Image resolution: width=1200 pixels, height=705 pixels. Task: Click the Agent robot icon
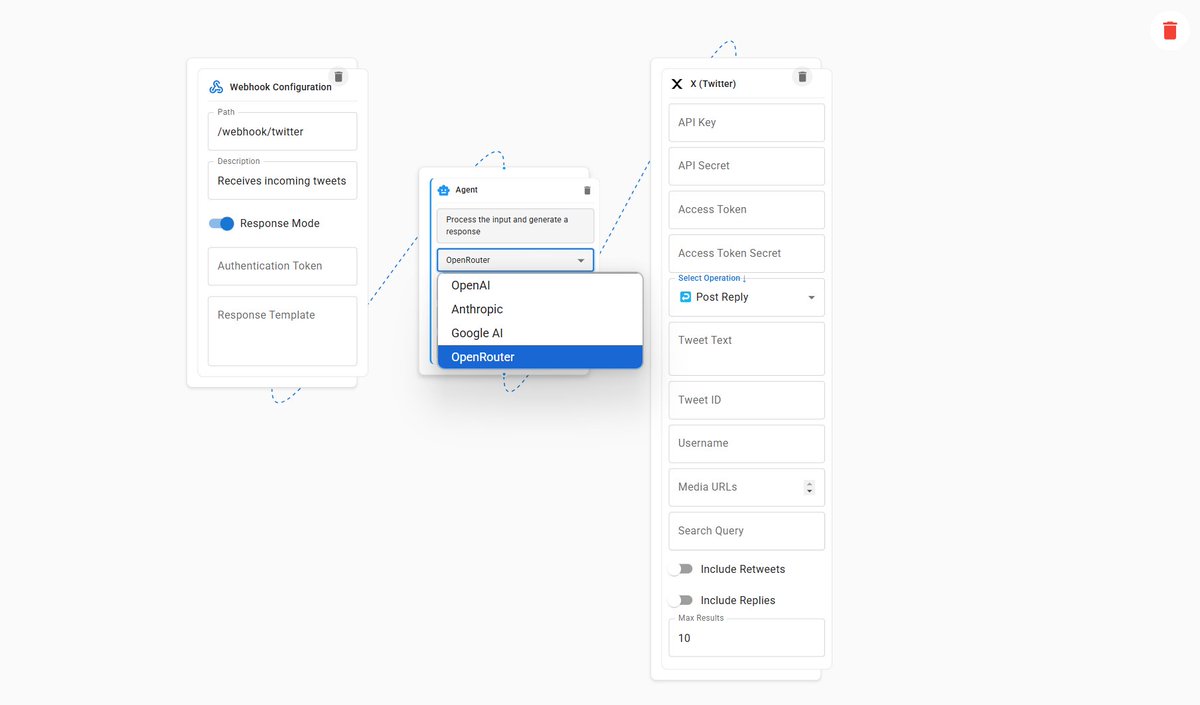coord(444,190)
